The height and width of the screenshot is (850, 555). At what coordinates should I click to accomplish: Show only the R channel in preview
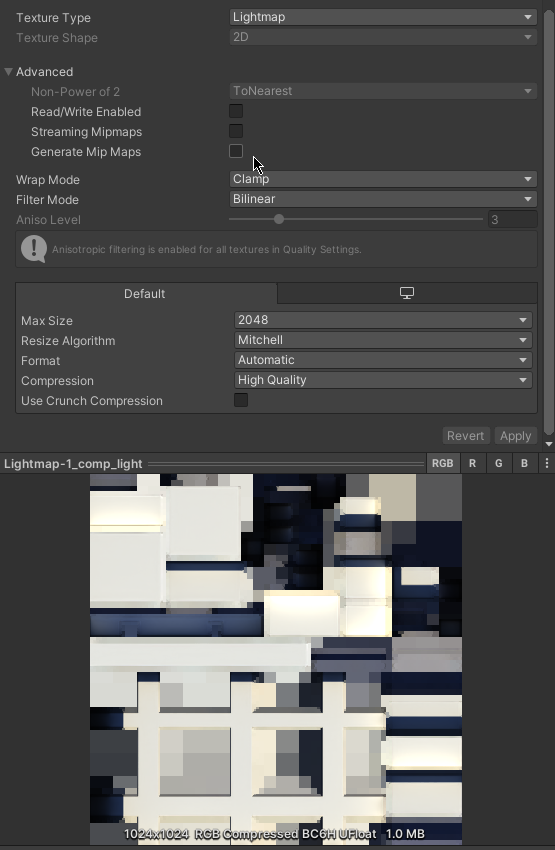pos(473,463)
